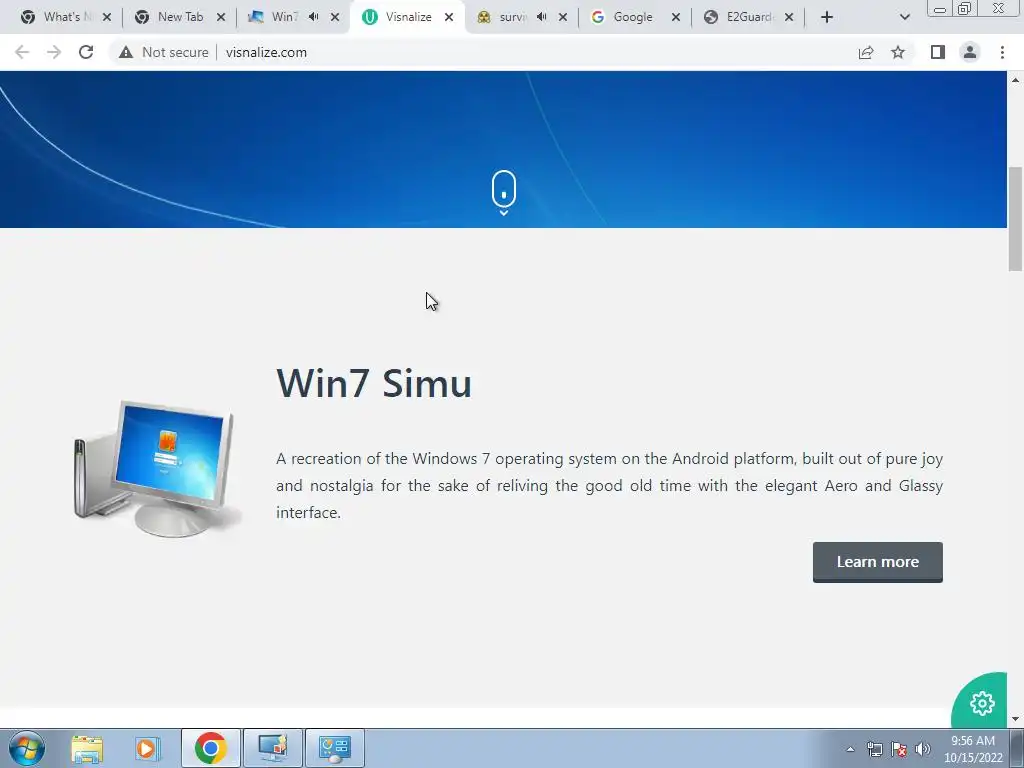Launch Windows Media Player from the taskbar

click(148, 748)
